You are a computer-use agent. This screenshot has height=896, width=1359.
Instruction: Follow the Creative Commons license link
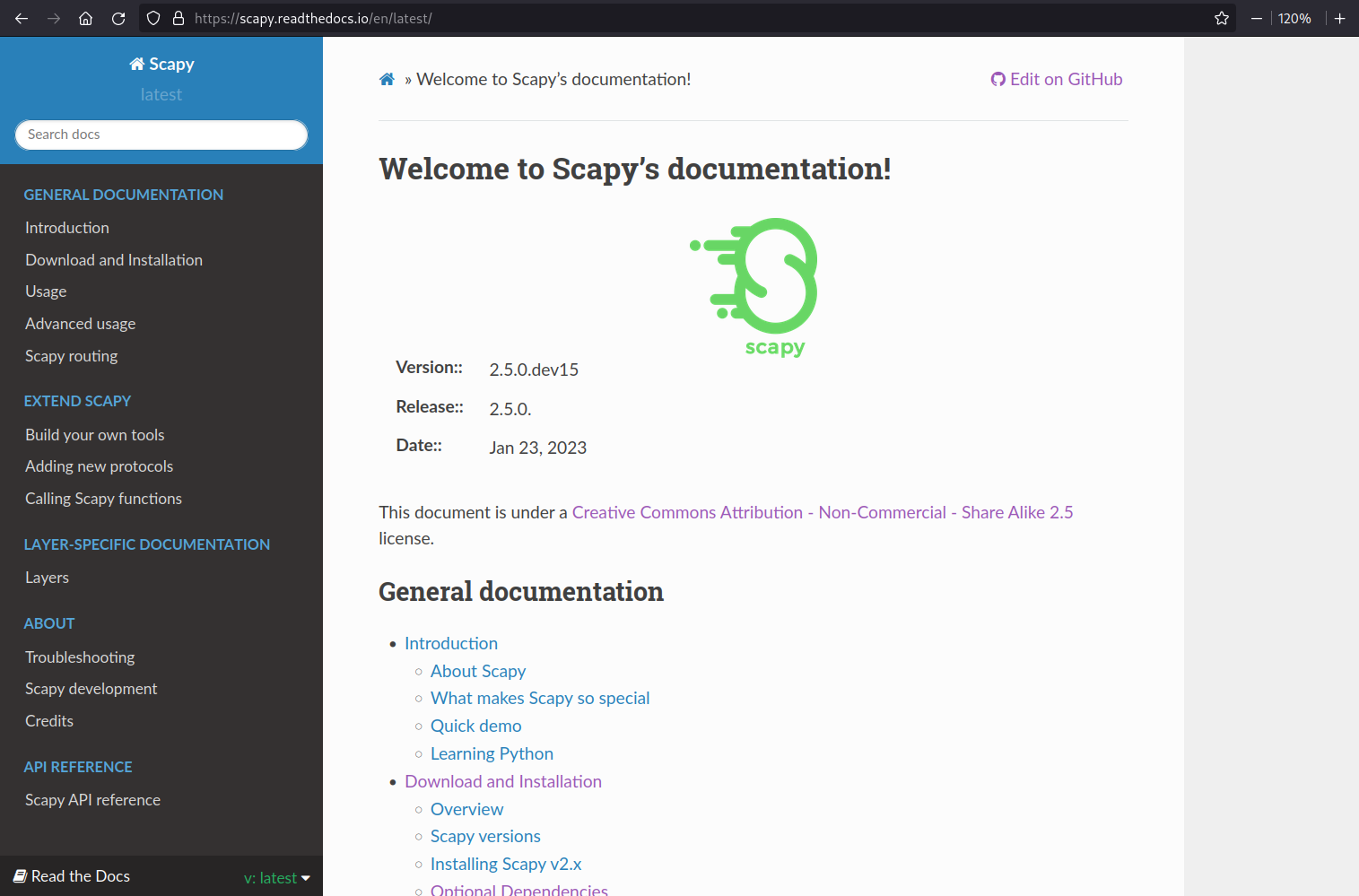[x=822, y=512]
